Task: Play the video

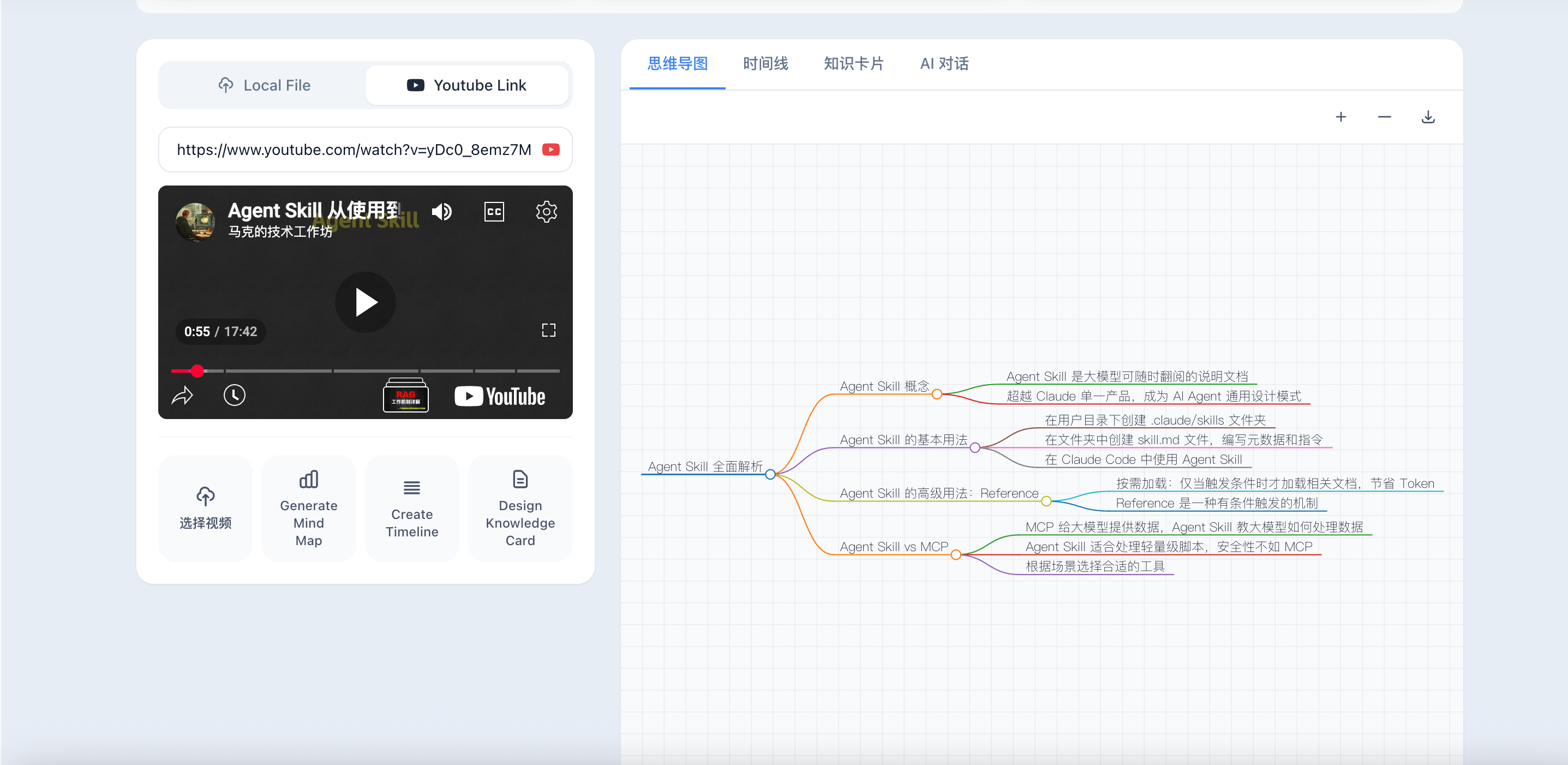Action: tap(365, 302)
